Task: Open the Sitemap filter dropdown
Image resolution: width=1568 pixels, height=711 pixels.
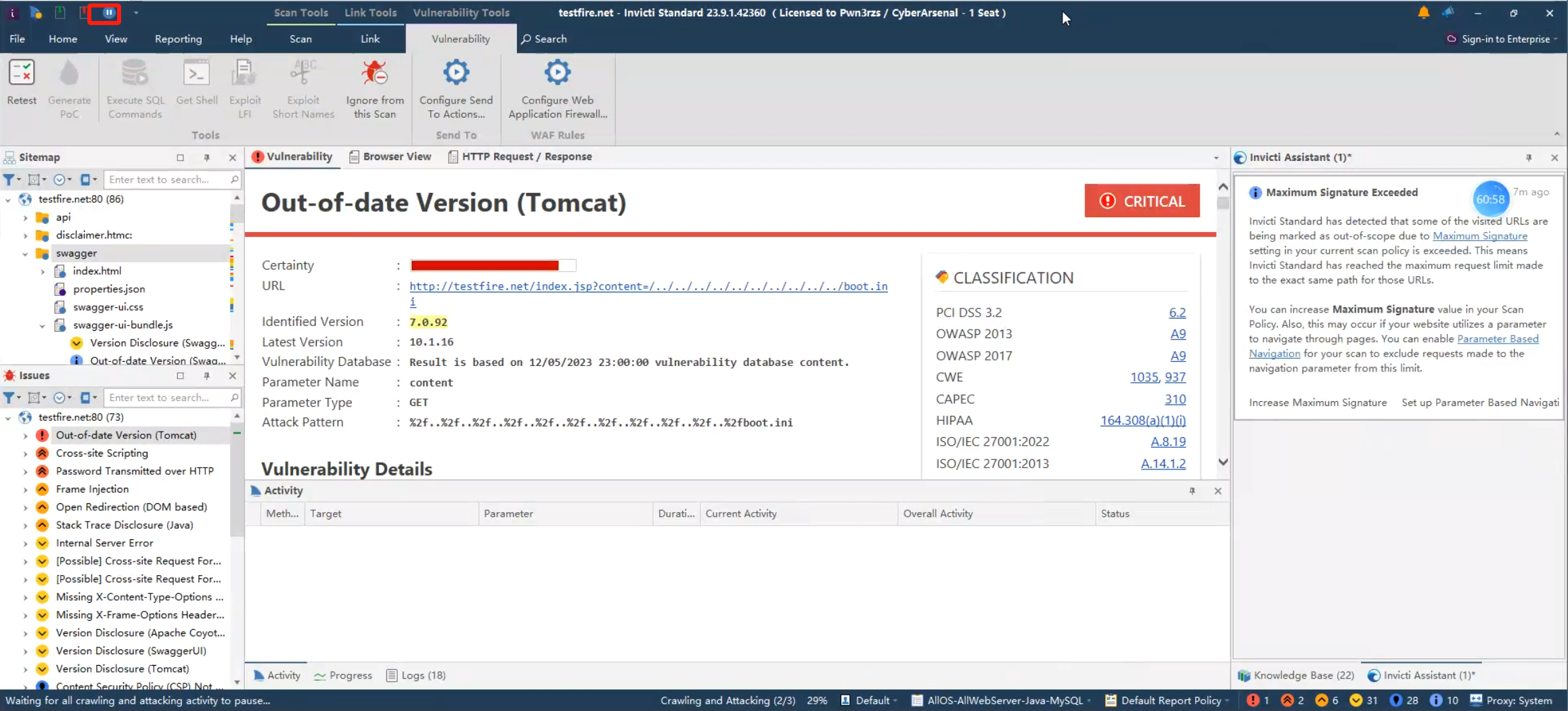Action: pyautogui.click(x=12, y=180)
